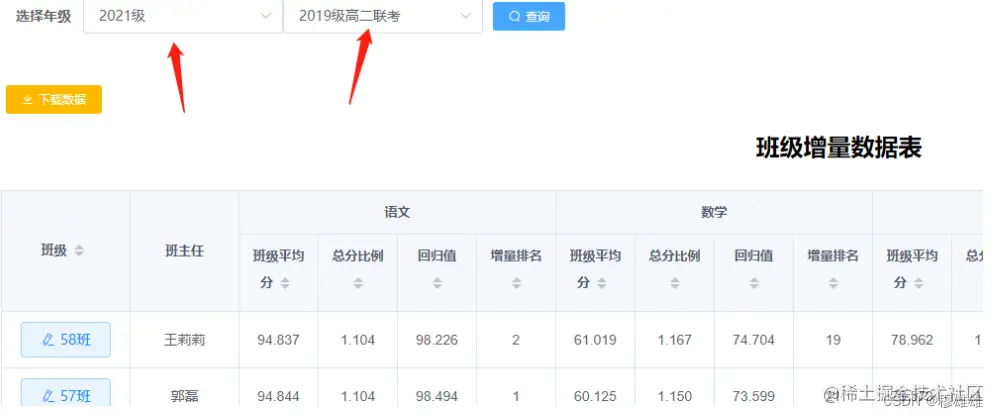Sort by 数学 总分比例 column
Image resolution: width=998 pixels, height=418 pixels.
point(675,283)
